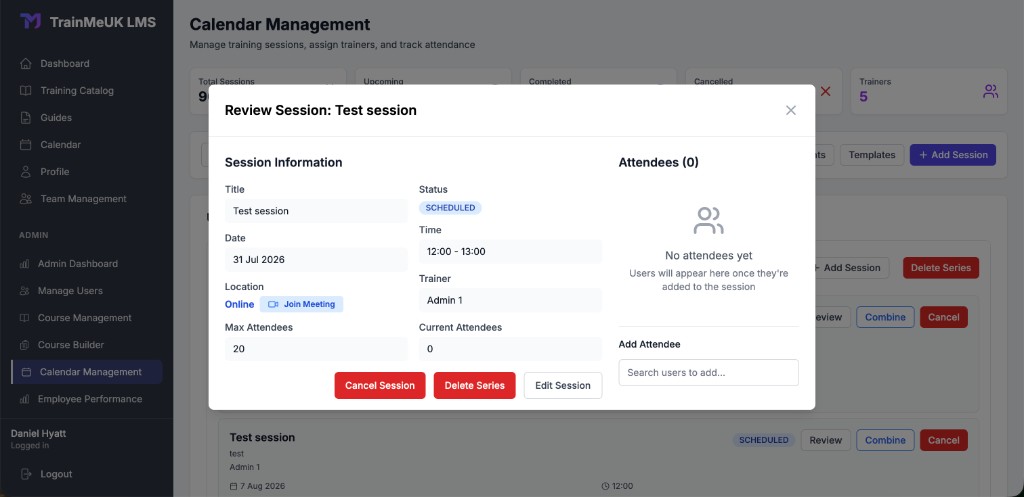This screenshot has width=1024, height=497.
Task: Click the Guides document icon
Action: point(25,118)
